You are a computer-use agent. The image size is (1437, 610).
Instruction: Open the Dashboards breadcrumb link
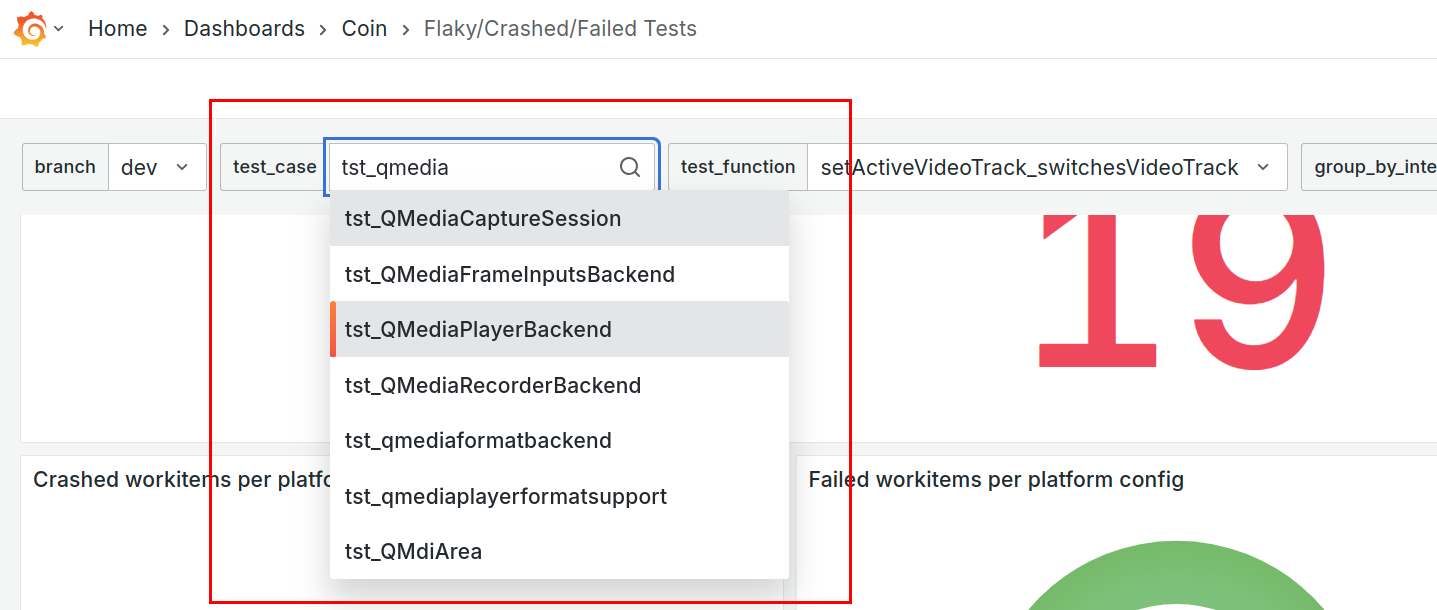[x=244, y=29]
